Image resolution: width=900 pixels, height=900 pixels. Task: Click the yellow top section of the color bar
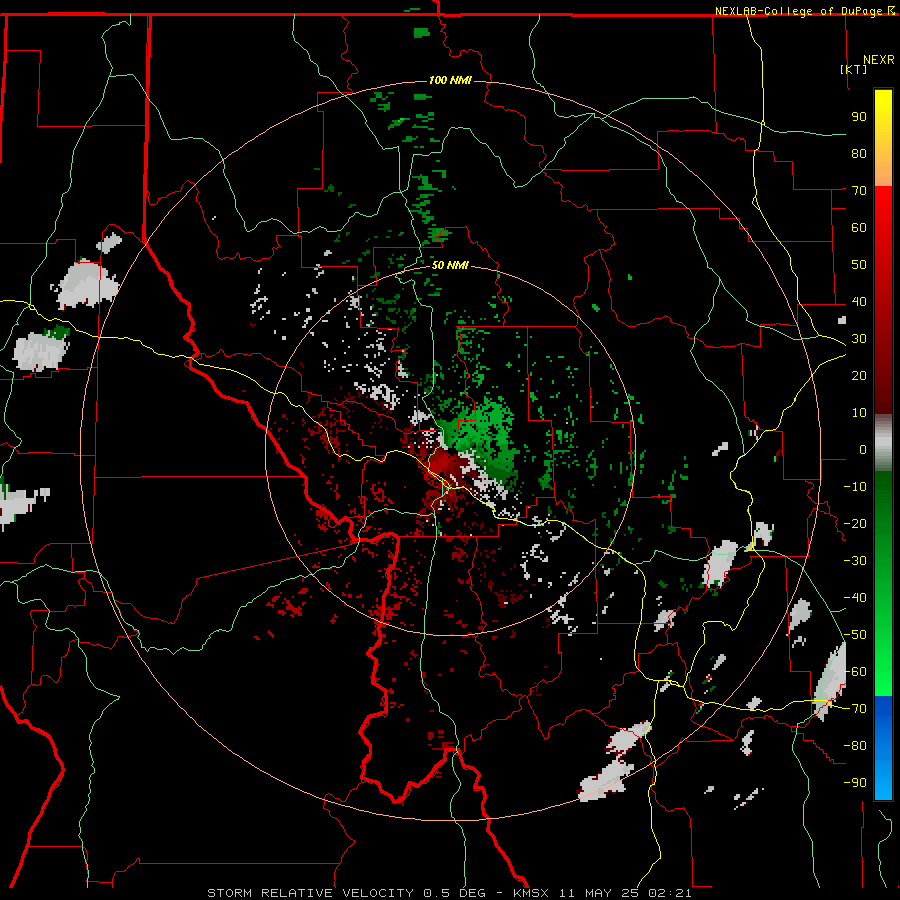pos(883,138)
